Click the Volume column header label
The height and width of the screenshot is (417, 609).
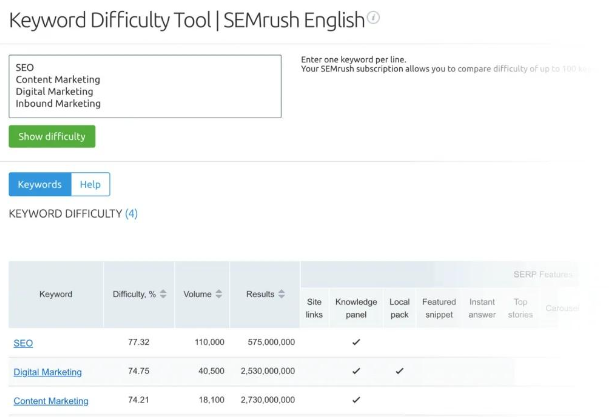click(197, 294)
